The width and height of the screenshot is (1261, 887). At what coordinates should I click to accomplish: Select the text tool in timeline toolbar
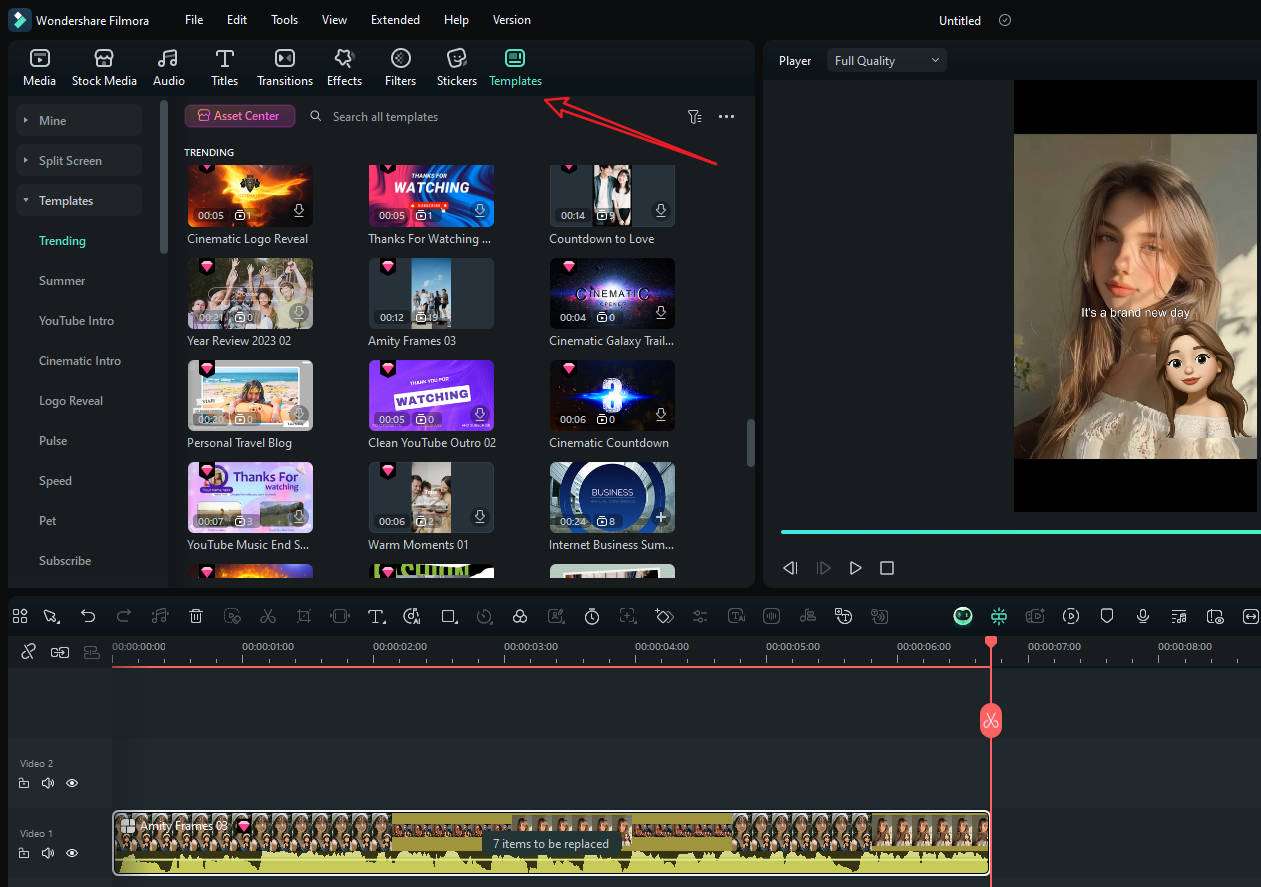(x=376, y=616)
